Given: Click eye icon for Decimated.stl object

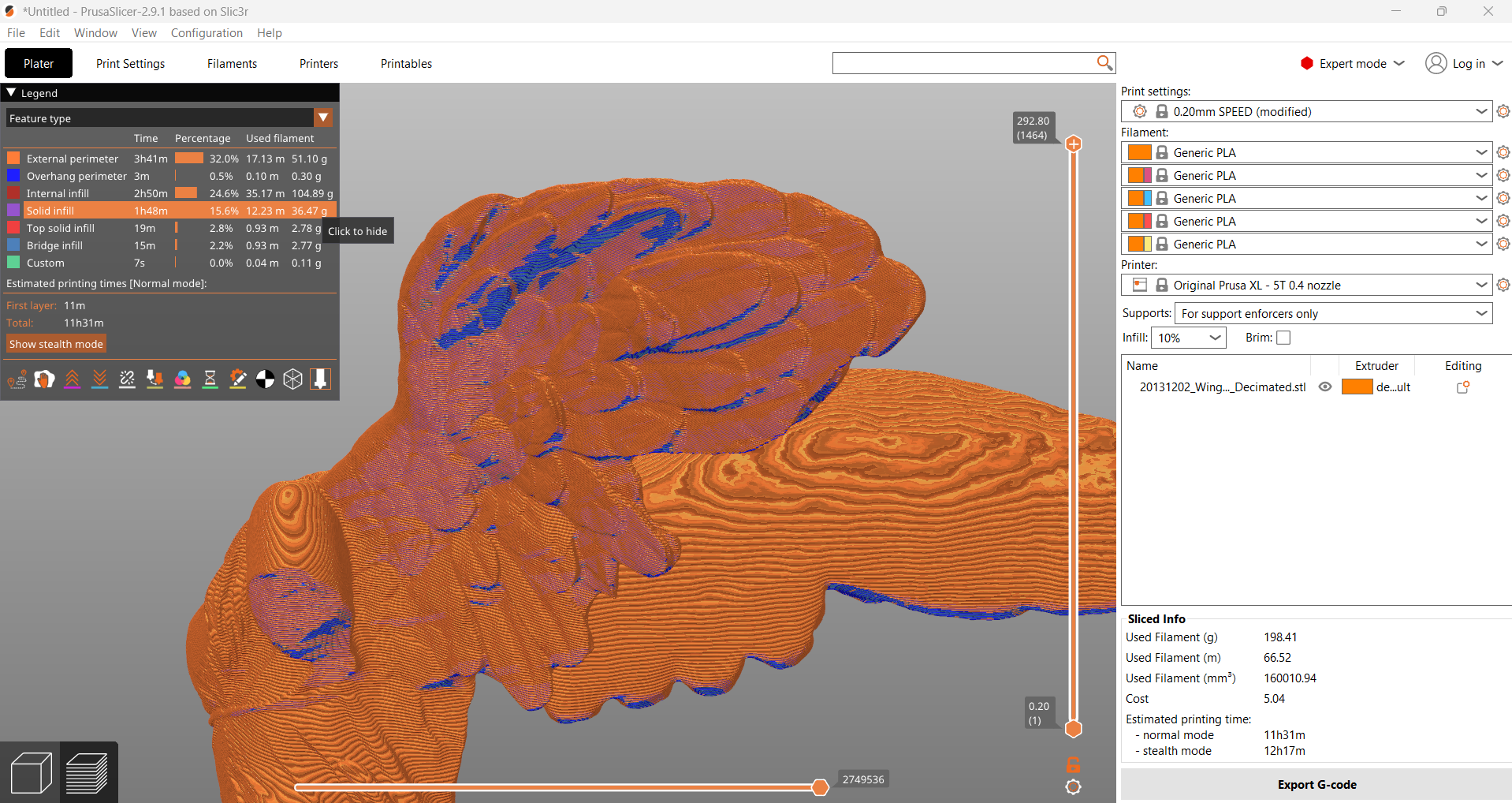Looking at the screenshot, I should point(1325,387).
